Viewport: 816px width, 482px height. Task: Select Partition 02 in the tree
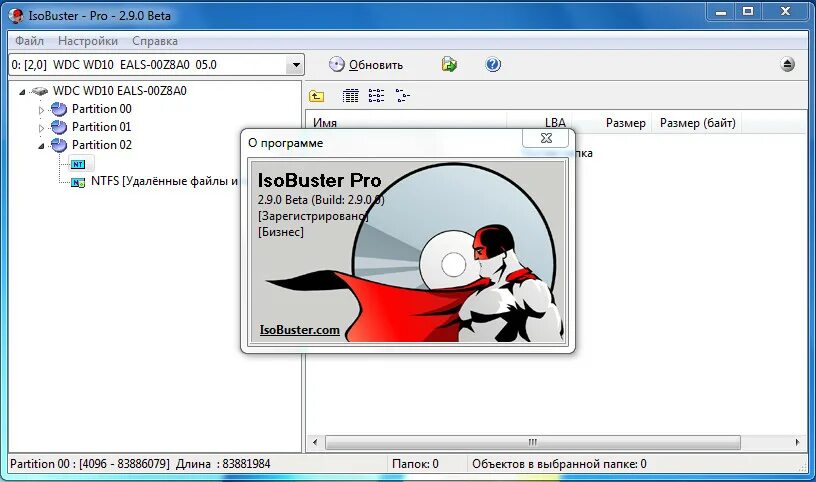point(101,145)
